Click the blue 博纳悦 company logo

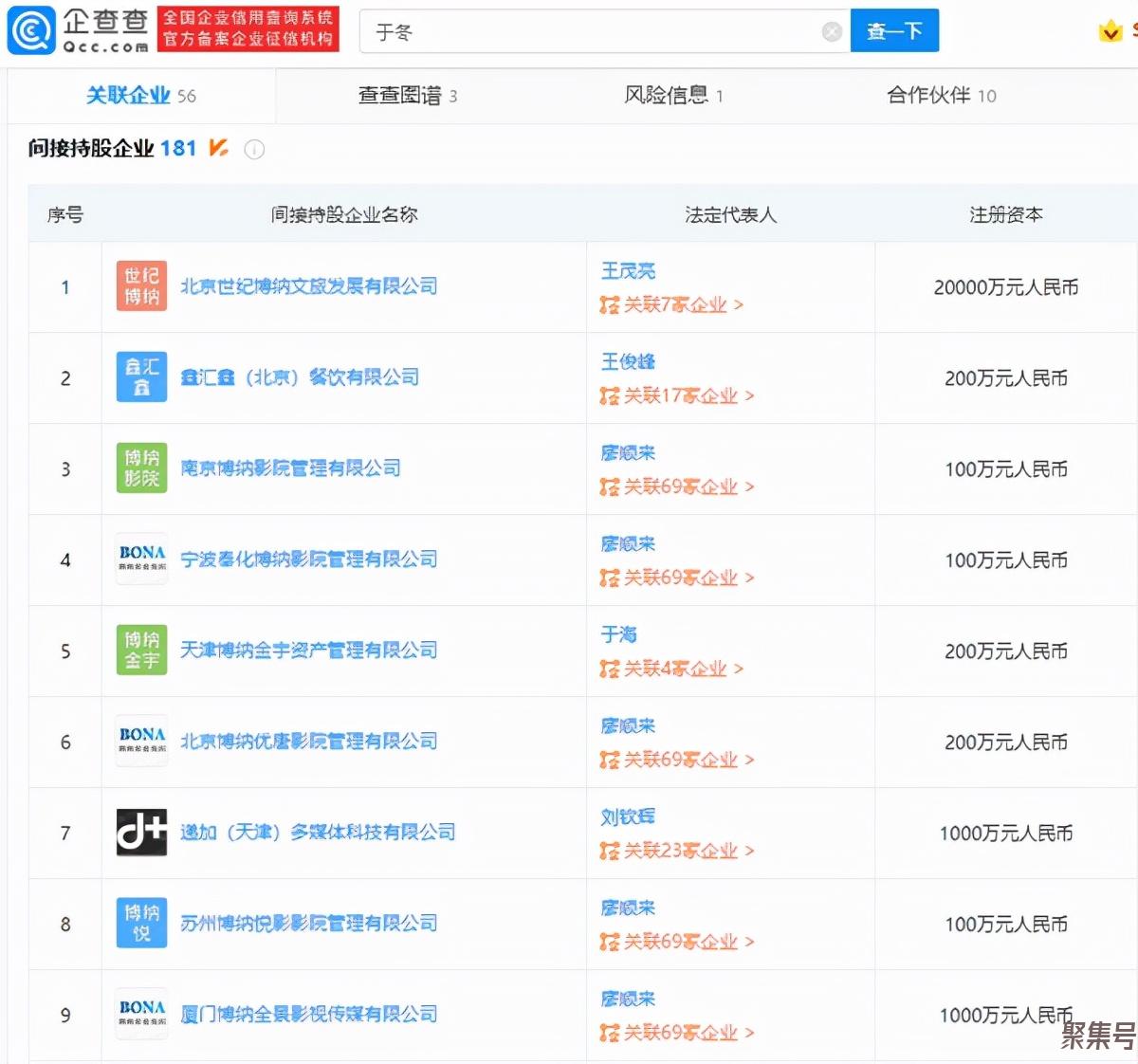[x=141, y=924]
